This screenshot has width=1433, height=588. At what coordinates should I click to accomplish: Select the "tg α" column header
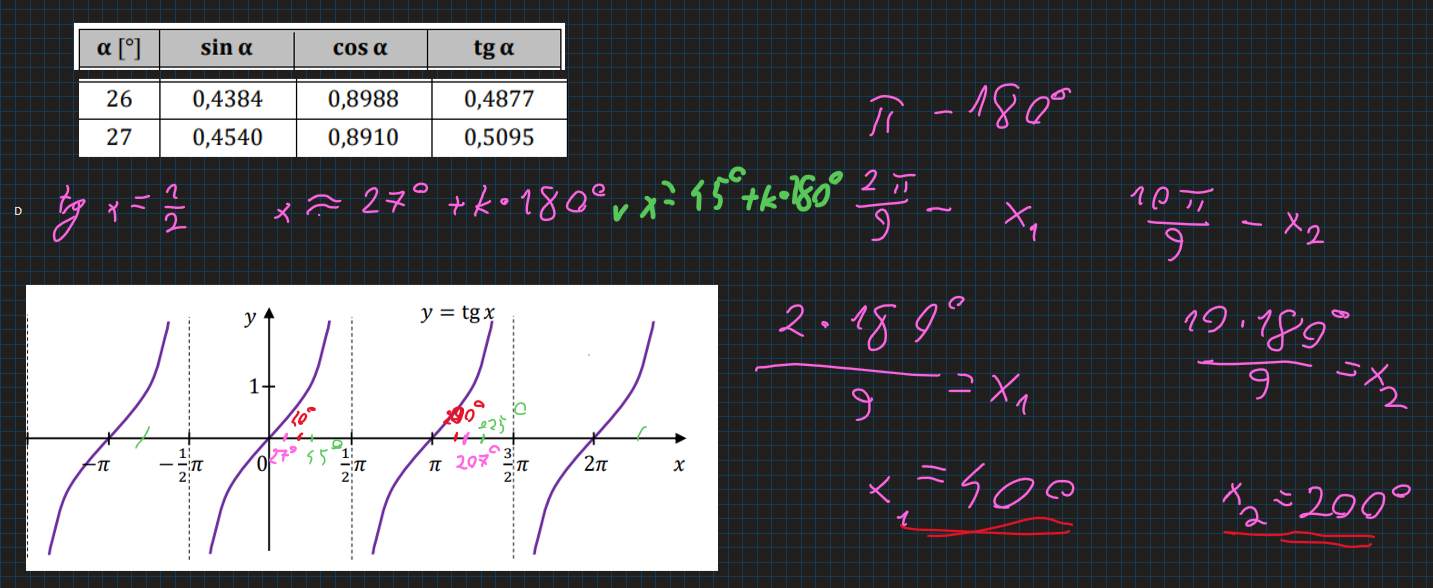point(494,48)
